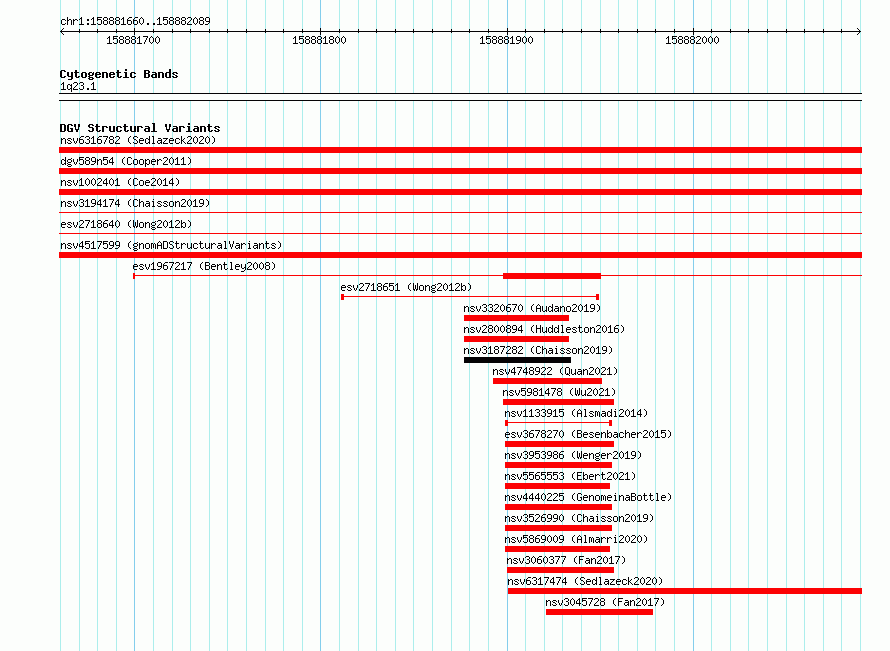Image resolution: width=890 pixels, height=651 pixels.
Task: Click esv3678270 (Besenbacher2015) label
Action: click(588, 434)
